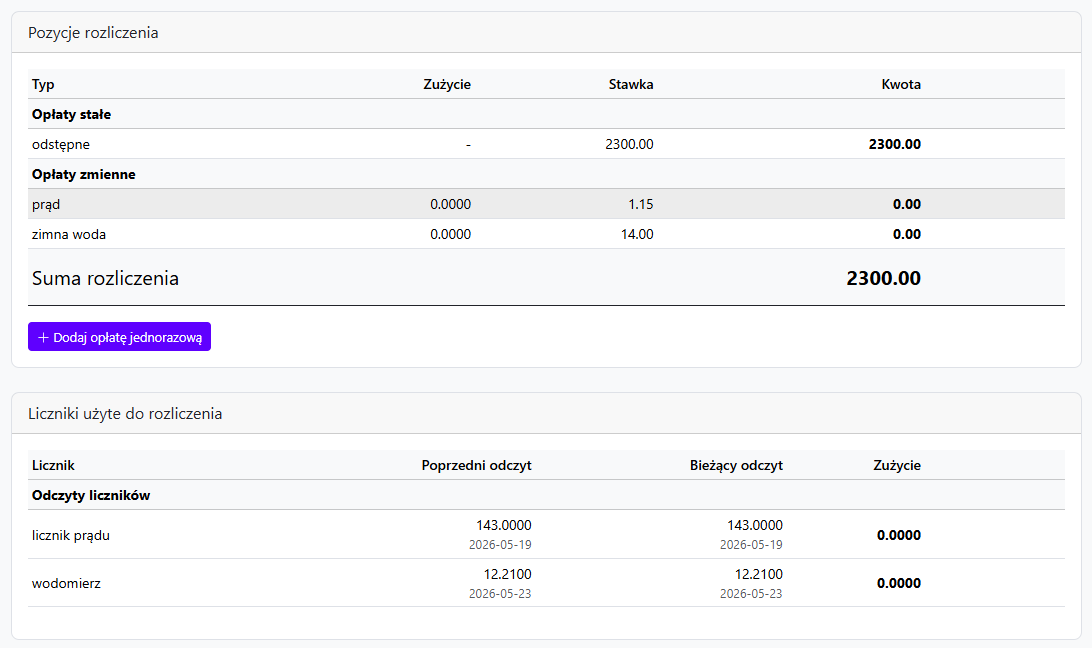The image size is (1092, 648).
Task: Click the Opłaty zmienne section heading
Action: (84, 174)
